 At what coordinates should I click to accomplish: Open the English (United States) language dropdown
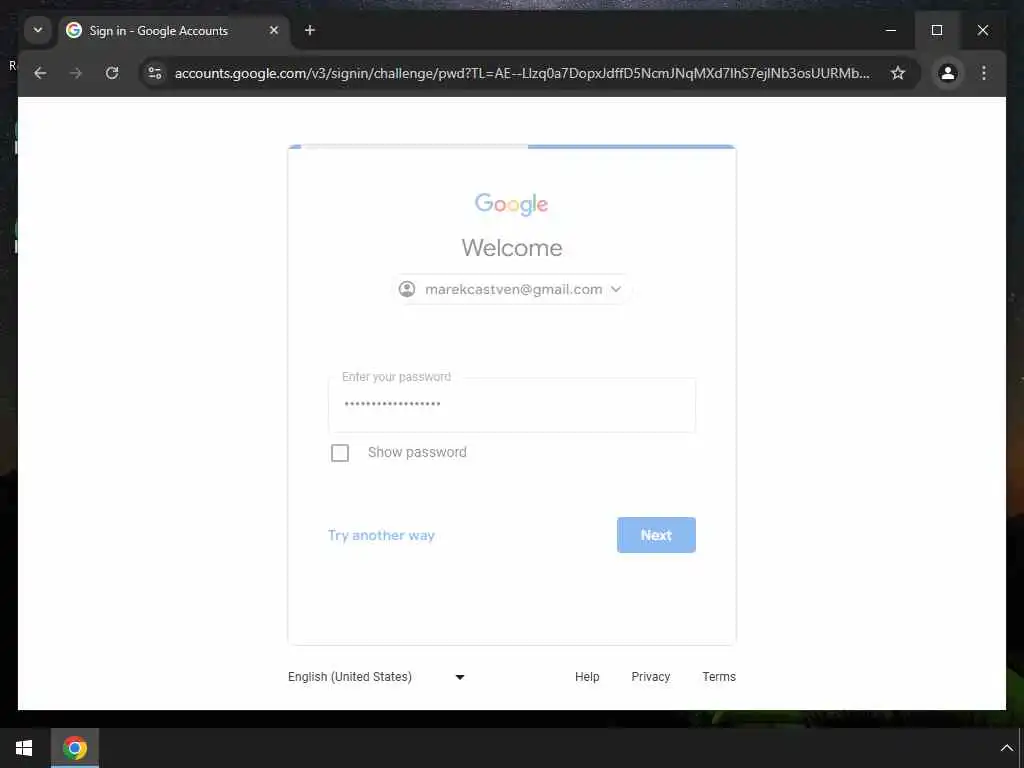pos(376,677)
